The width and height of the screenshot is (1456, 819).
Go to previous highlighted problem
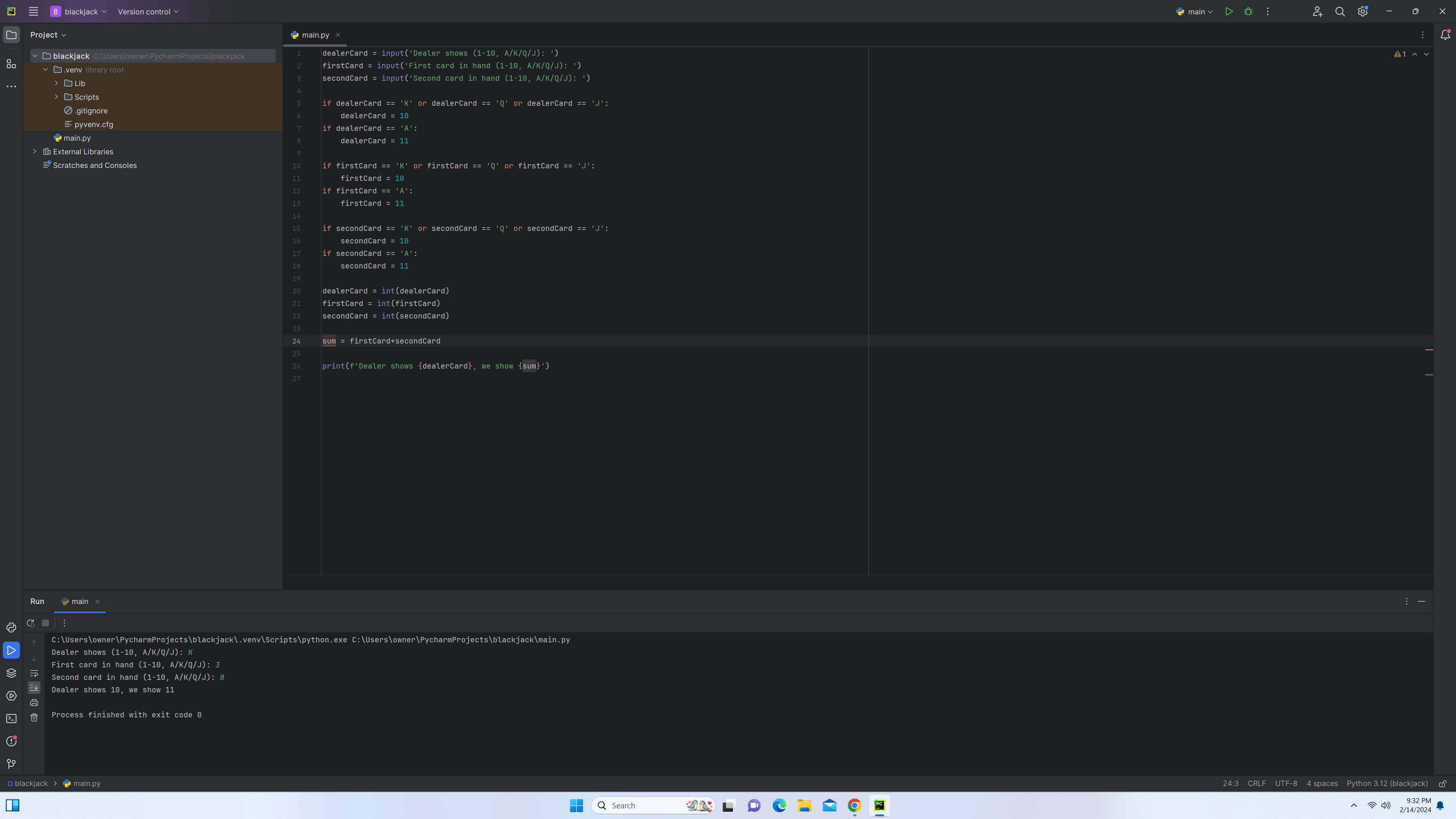tap(1414, 54)
